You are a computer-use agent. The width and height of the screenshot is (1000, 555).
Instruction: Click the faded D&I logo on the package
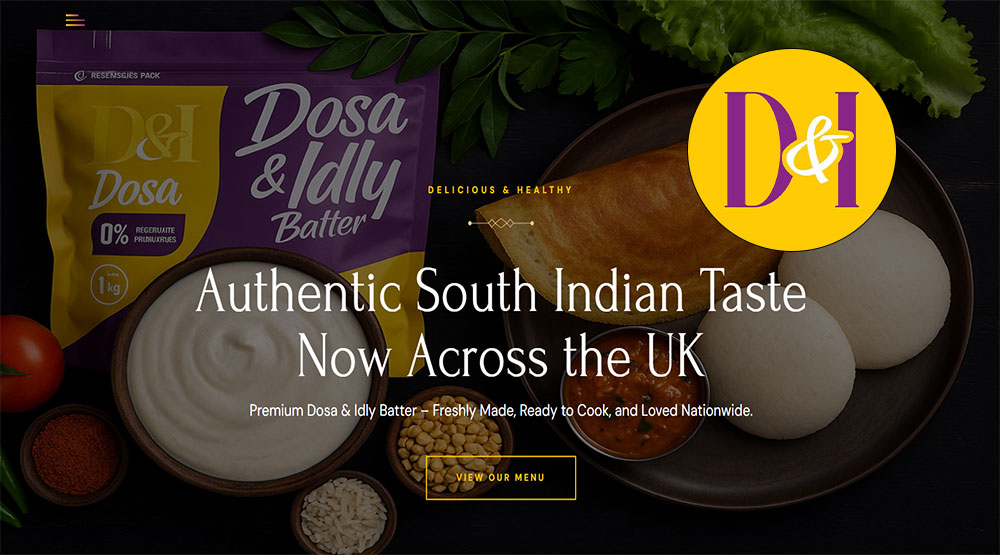click(145, 135)
